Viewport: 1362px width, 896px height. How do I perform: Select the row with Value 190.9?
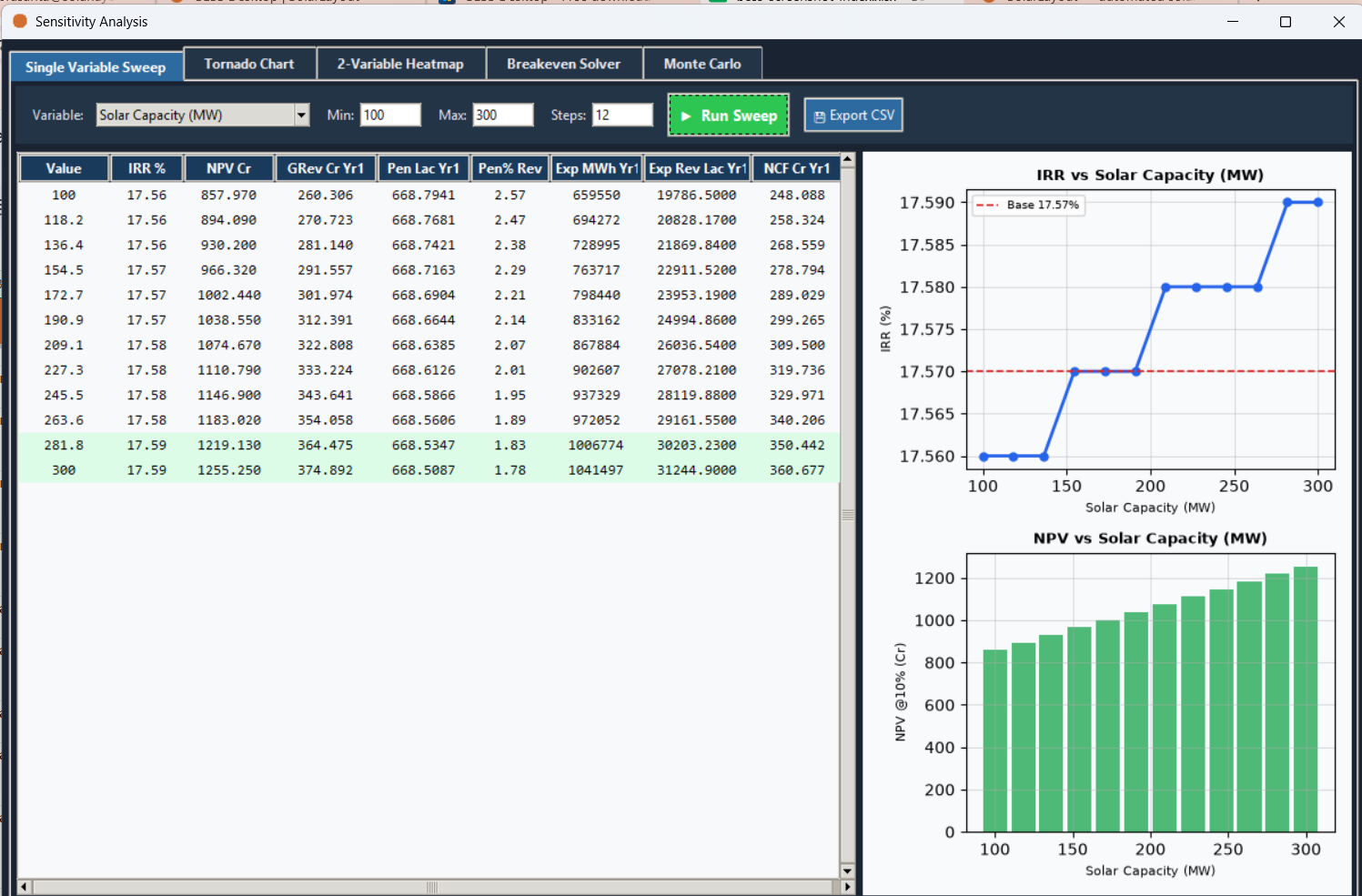pyautogui.click(x=429, y=320)
